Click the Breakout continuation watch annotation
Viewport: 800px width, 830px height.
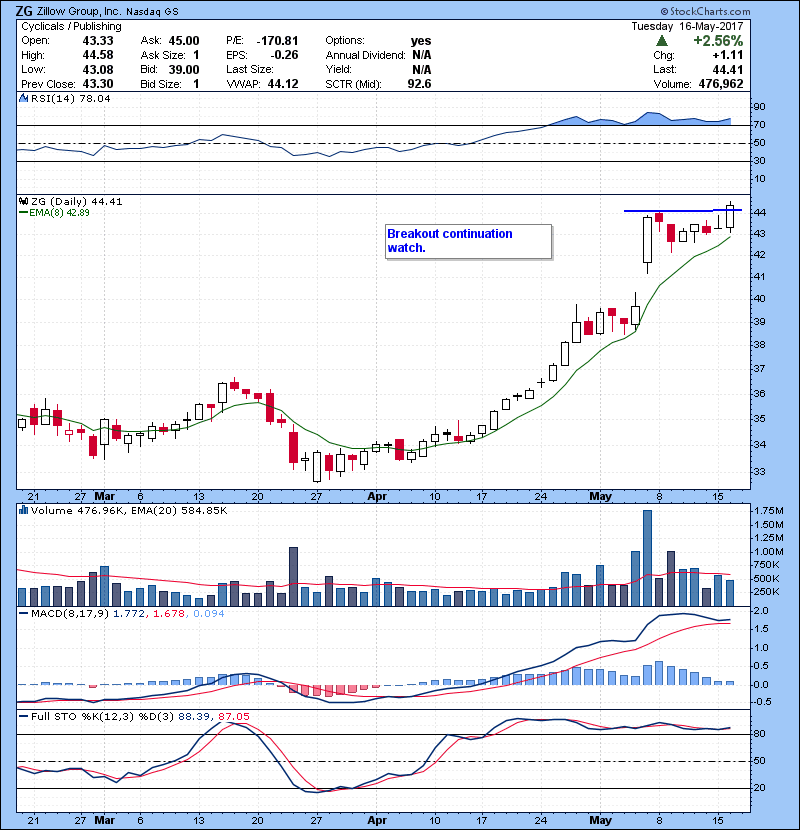469,241
